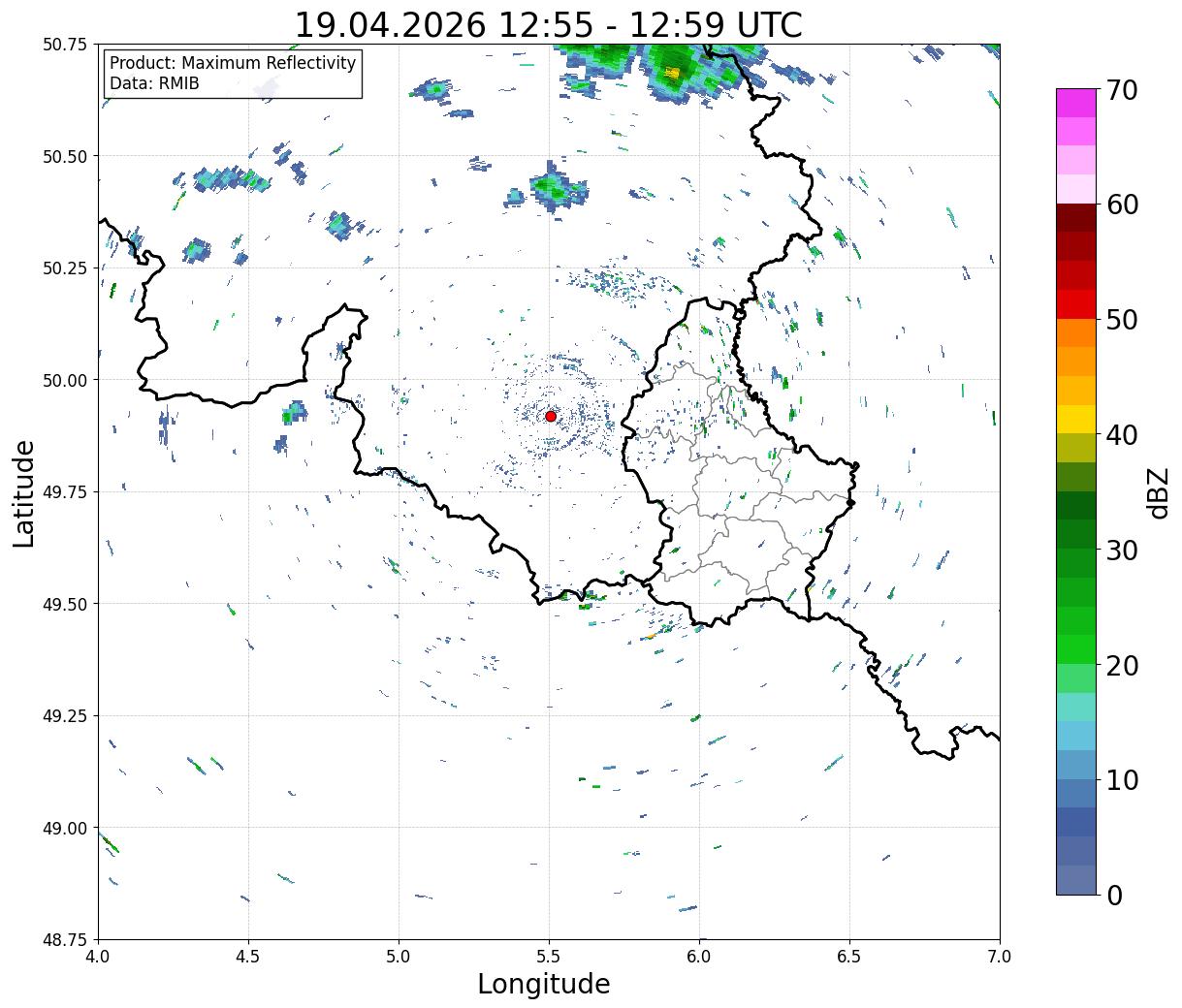Select the magenta 70 dBZ color band
Viewport: 1182px width, 1008px height.
coord(1076,103)
